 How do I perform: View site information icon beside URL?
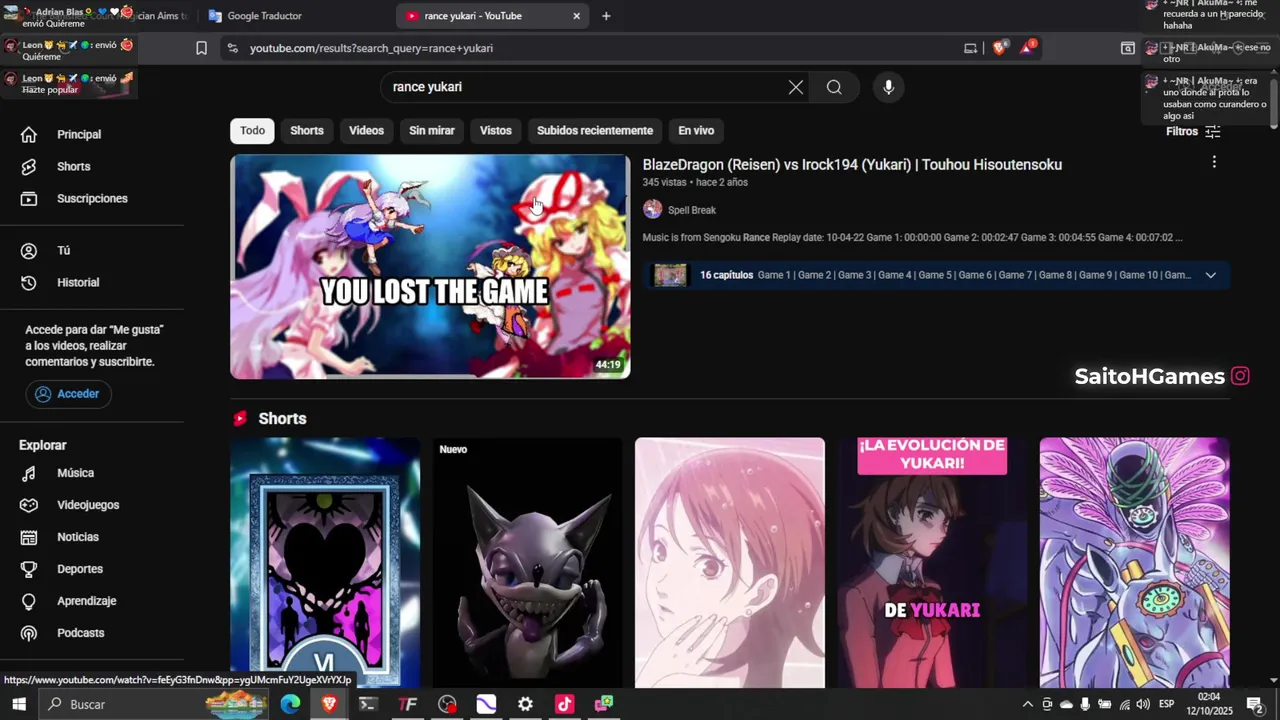click(232, 48)
